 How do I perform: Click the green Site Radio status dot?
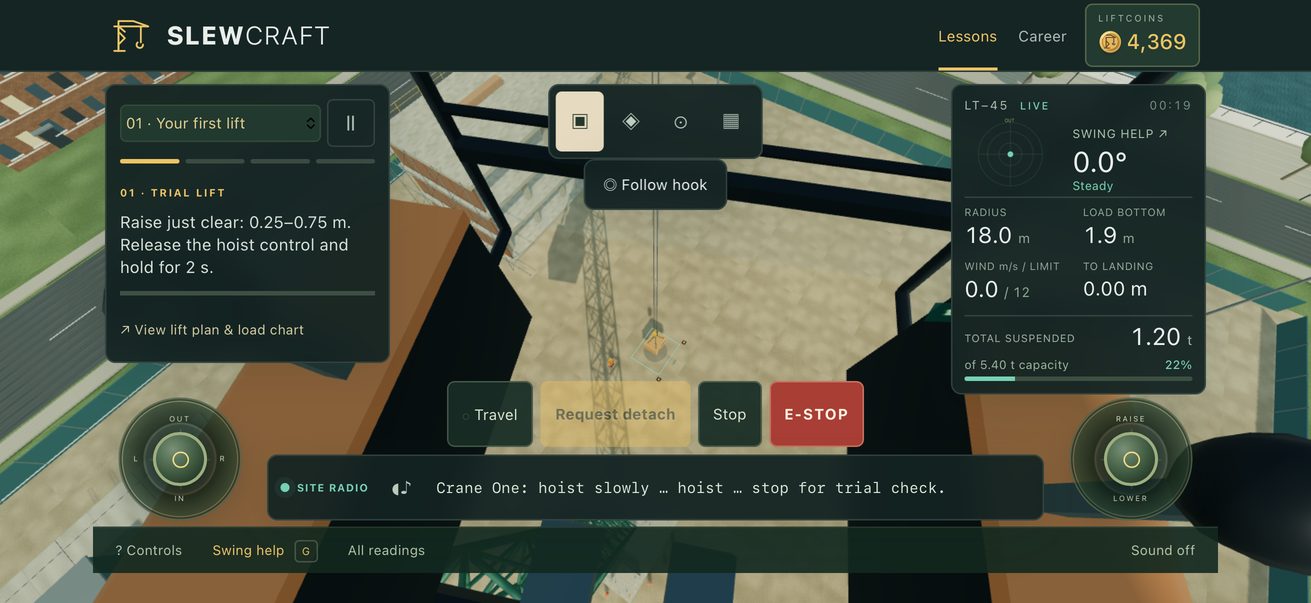(285, 488)
